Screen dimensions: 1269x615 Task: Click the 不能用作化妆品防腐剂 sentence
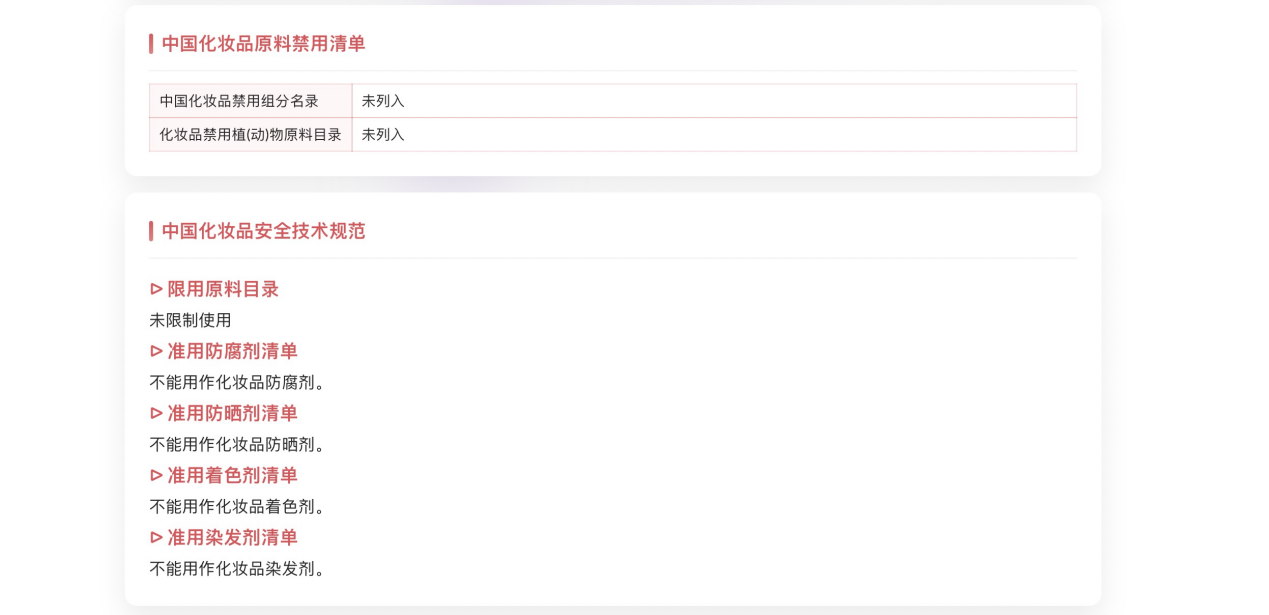point(238,382)
